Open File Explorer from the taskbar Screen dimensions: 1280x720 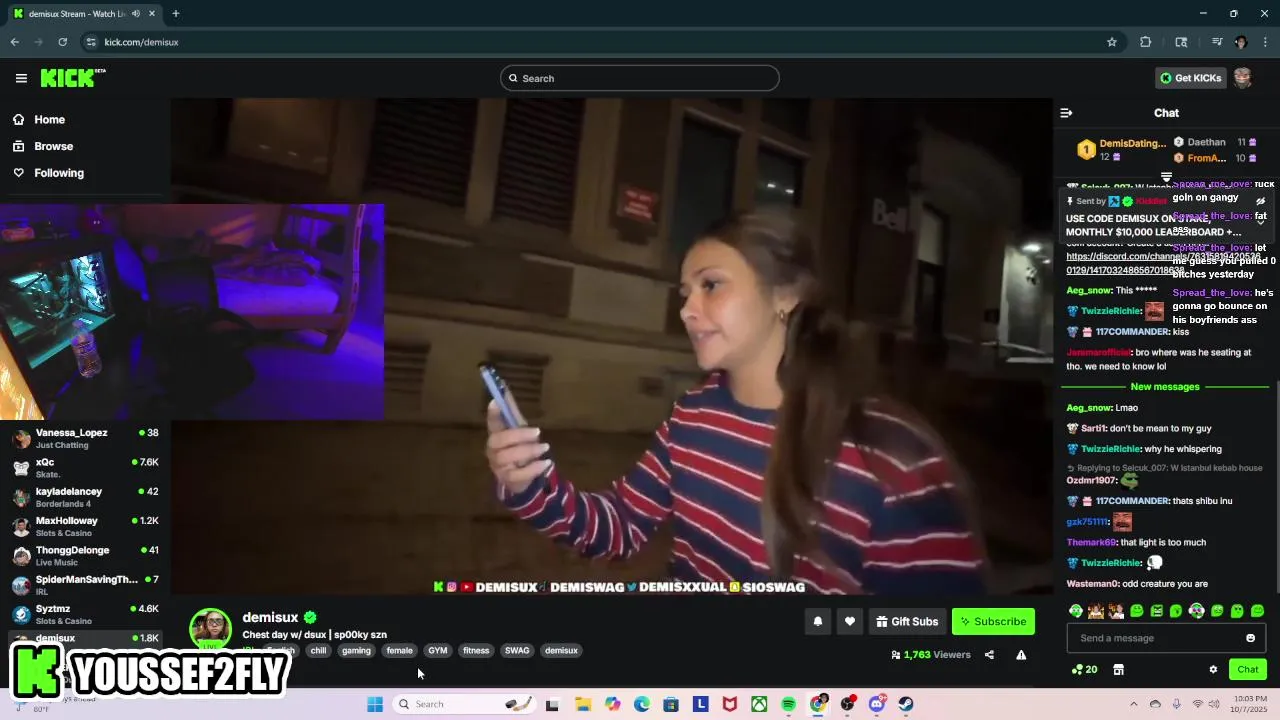coord(583,704)
